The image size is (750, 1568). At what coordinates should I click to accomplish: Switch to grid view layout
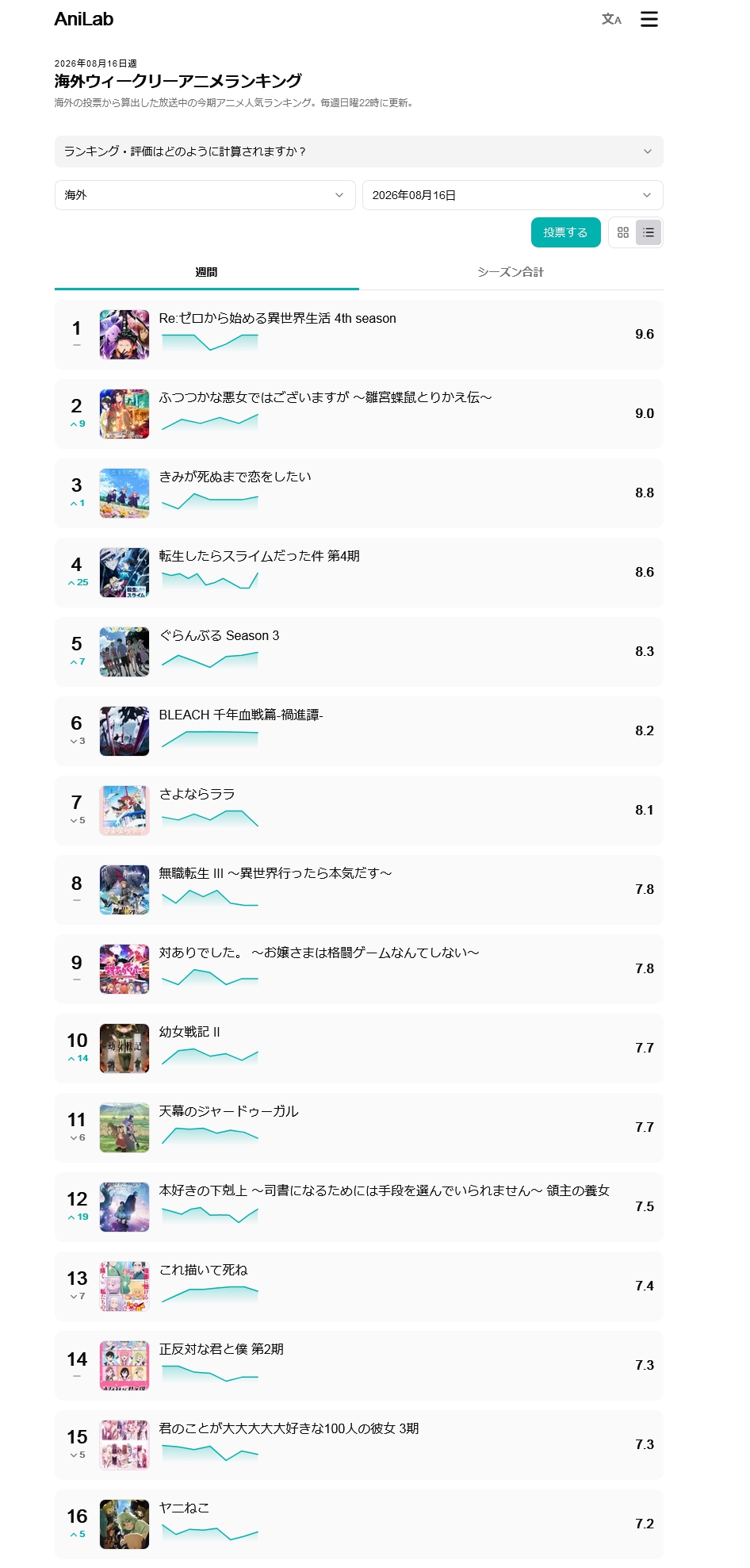click(623, 232)
